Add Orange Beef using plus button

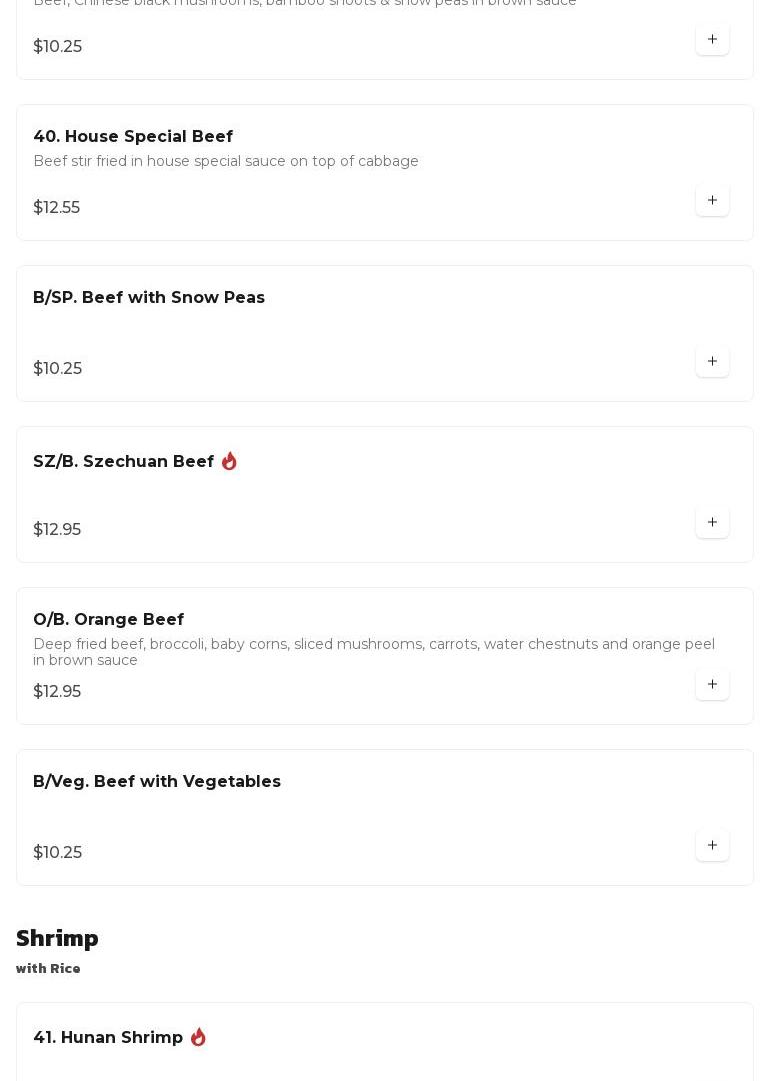click(712, 684)
